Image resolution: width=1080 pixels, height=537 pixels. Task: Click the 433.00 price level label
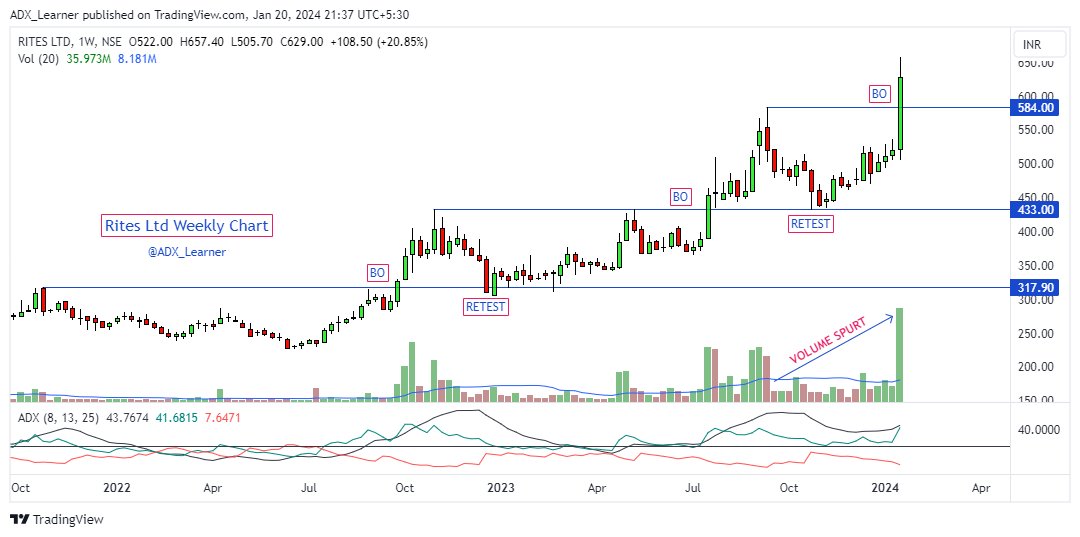[x=1036, y=209]
